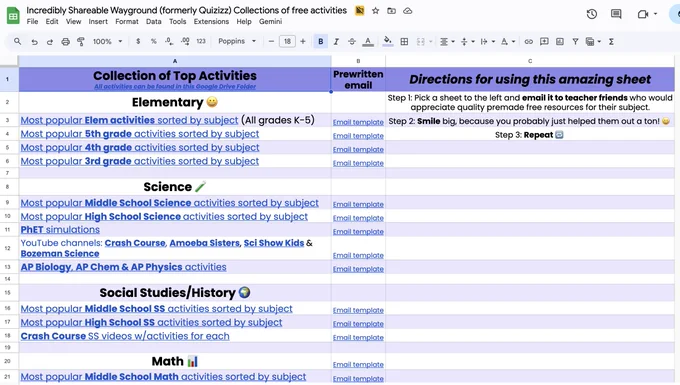This screenshot has height=385, width=680.
Task: Open the Data menu
Action: click(154, 21)
